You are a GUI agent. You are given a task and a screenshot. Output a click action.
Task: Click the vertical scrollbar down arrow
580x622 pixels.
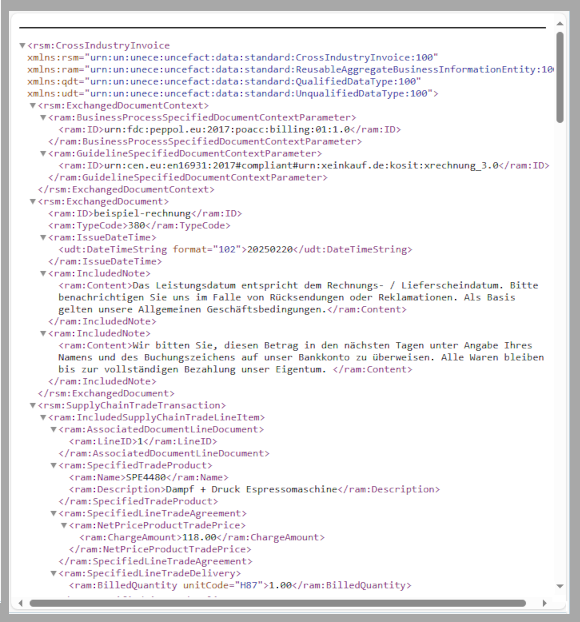point(560,586)
